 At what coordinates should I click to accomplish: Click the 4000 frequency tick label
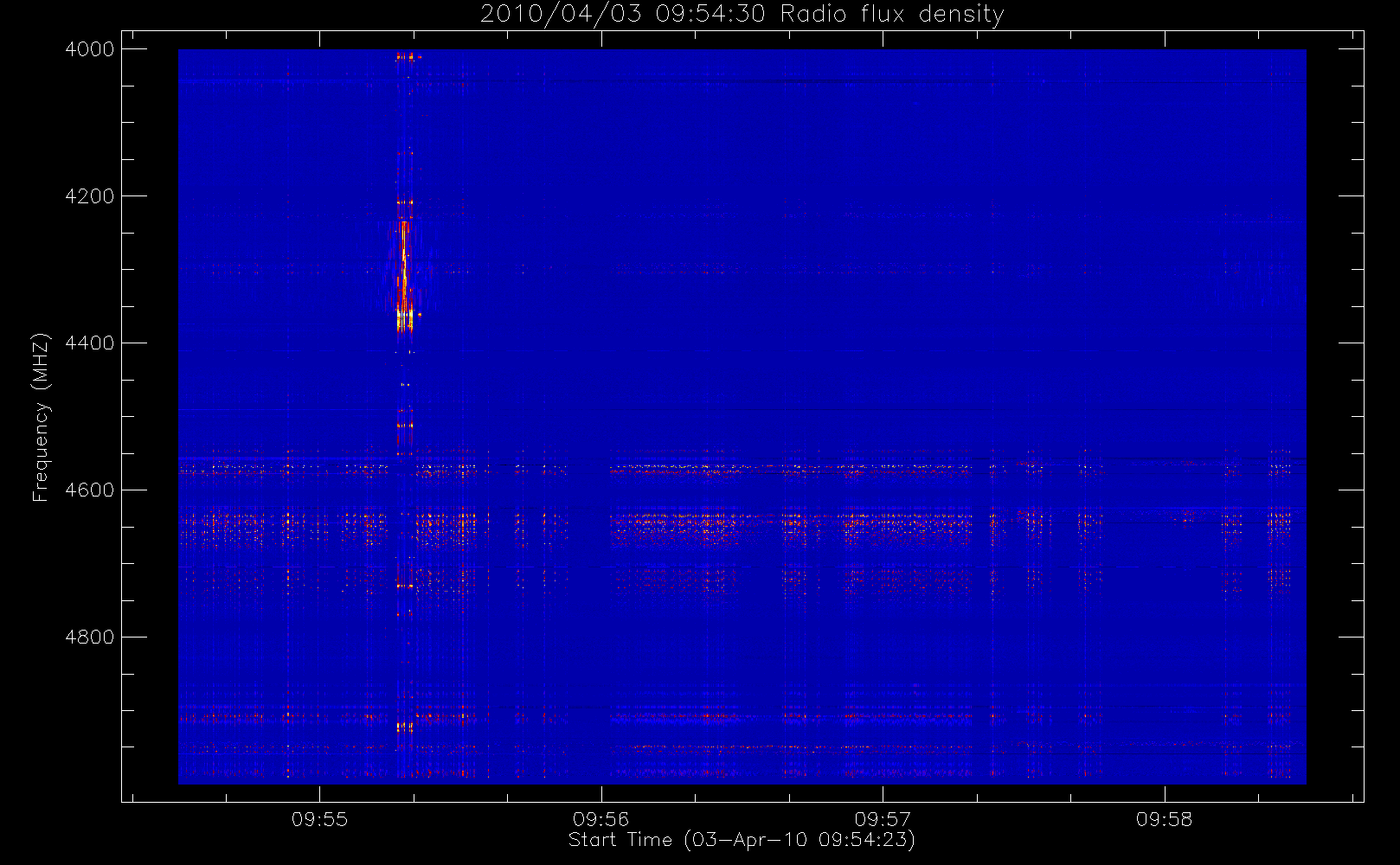click(90, 49)
